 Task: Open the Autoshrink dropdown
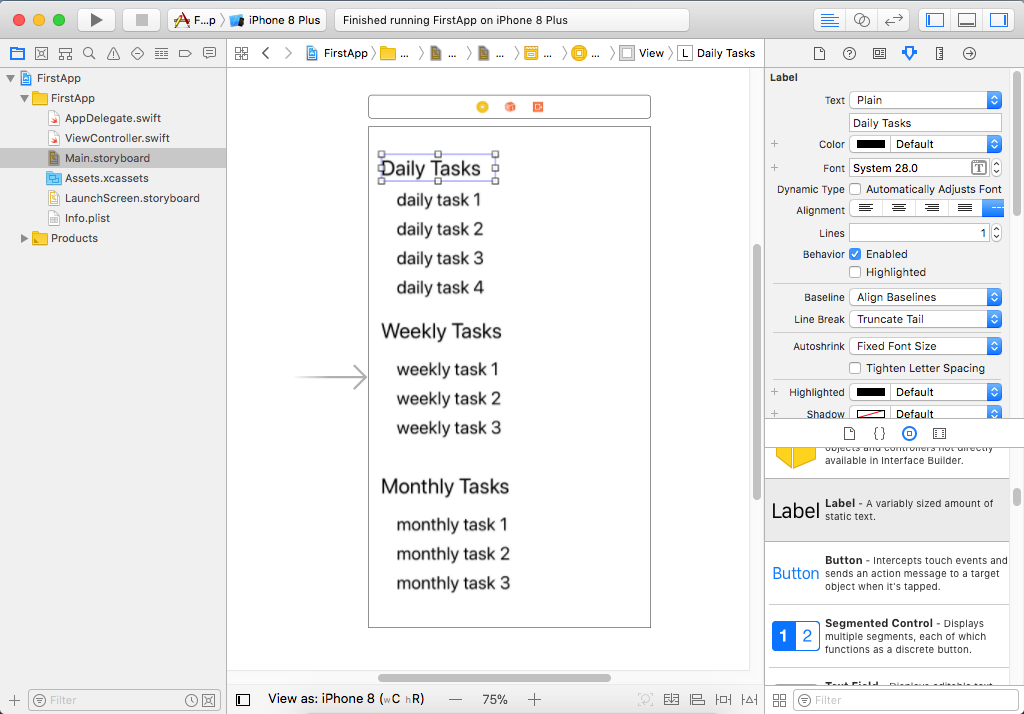pos(925,346)
